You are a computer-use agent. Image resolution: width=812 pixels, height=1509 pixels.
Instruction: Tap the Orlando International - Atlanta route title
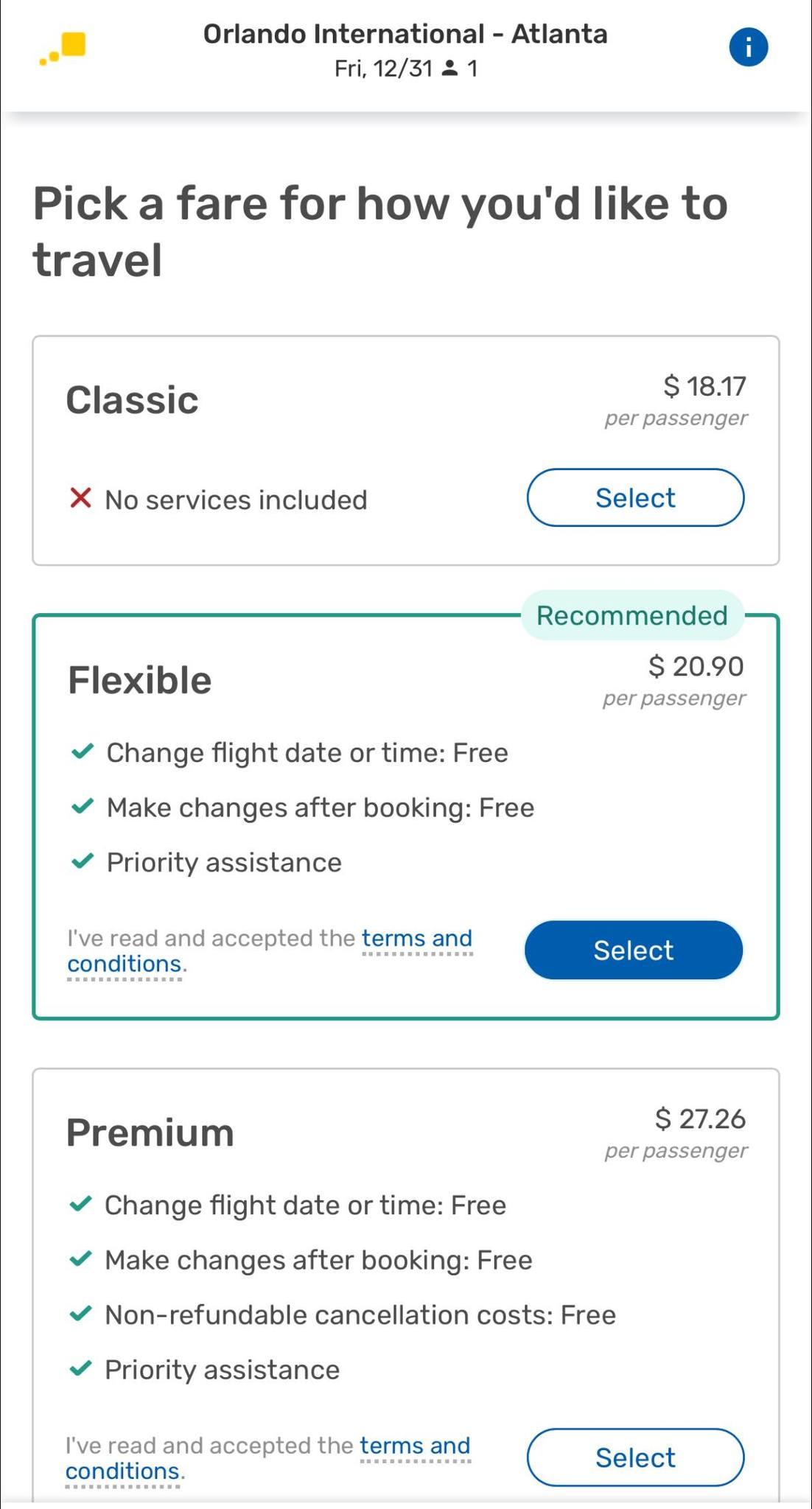point(405,34)
